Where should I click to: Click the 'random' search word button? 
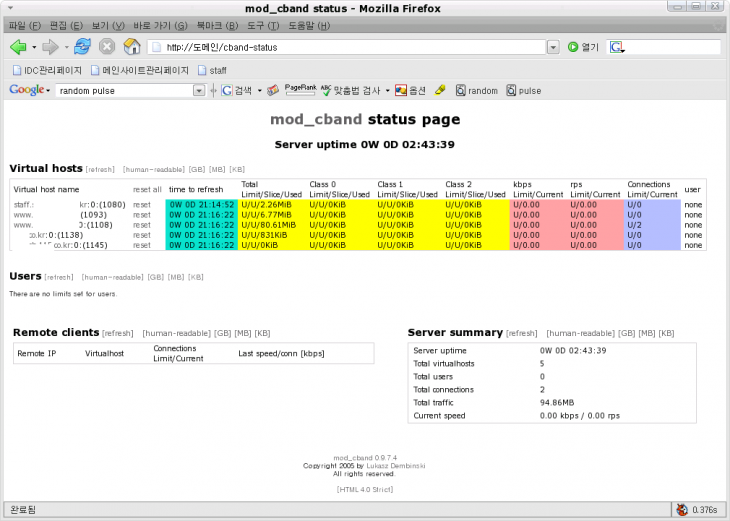(x=476, y=90)
